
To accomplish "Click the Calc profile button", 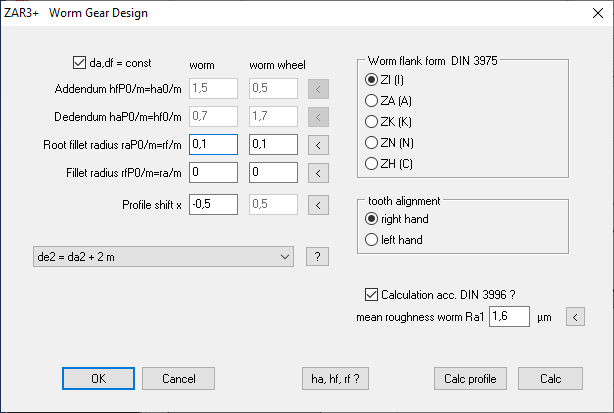I will coord(471,379).
